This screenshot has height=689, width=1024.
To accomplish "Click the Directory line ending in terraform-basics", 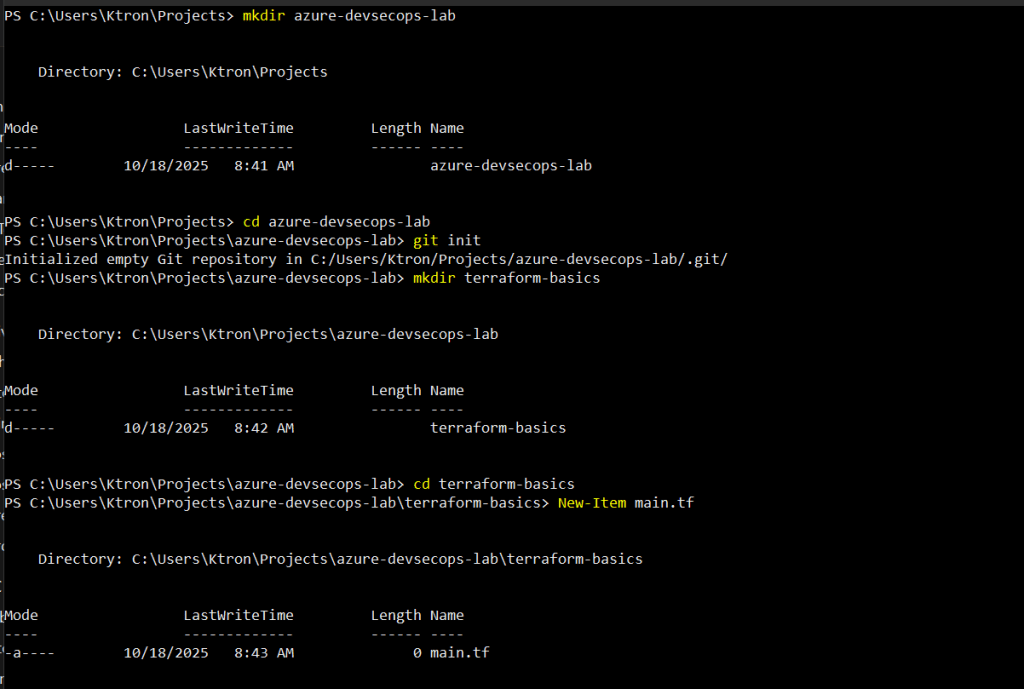I will pos(340,559).
